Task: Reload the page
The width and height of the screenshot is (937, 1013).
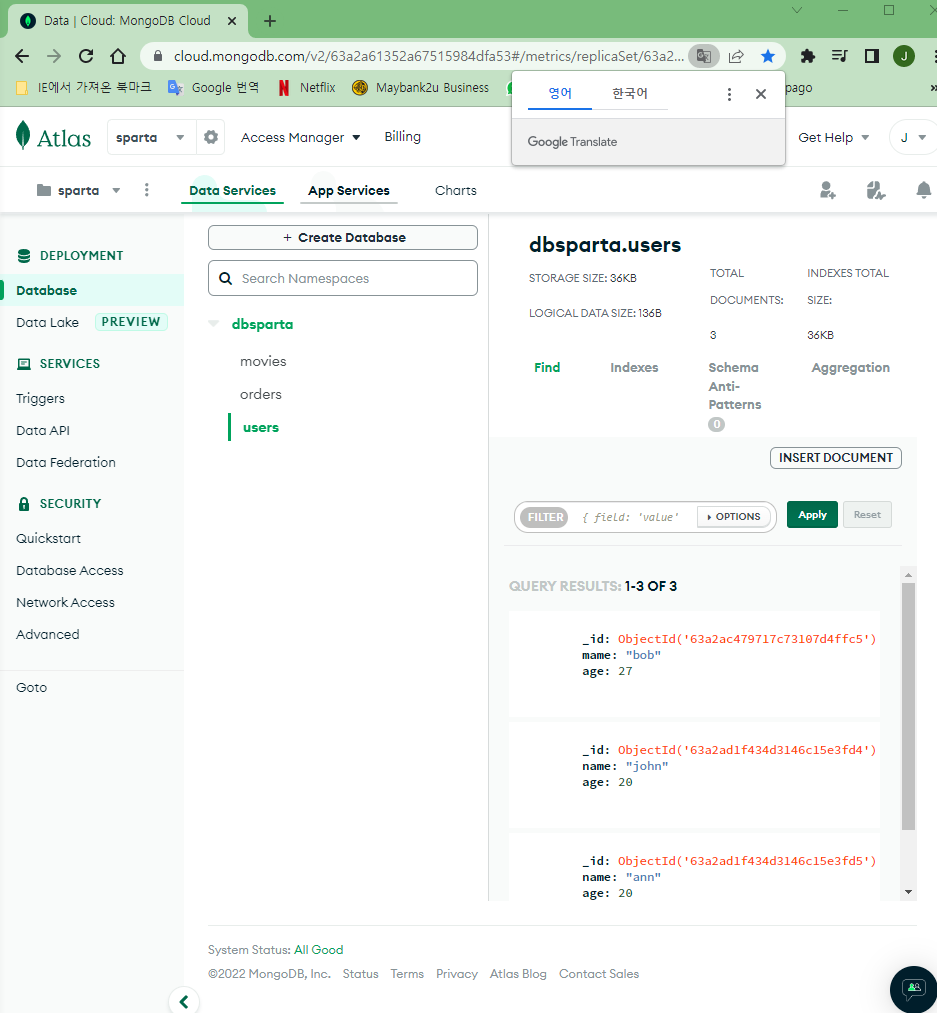Action: 86,56
